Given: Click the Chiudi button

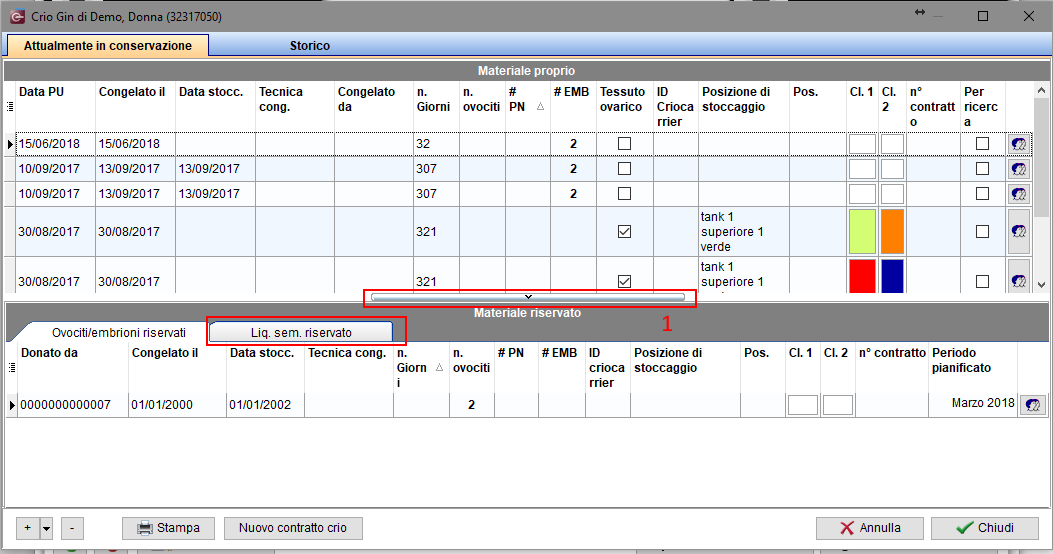Looking at the screenshot, I should 985,528.
